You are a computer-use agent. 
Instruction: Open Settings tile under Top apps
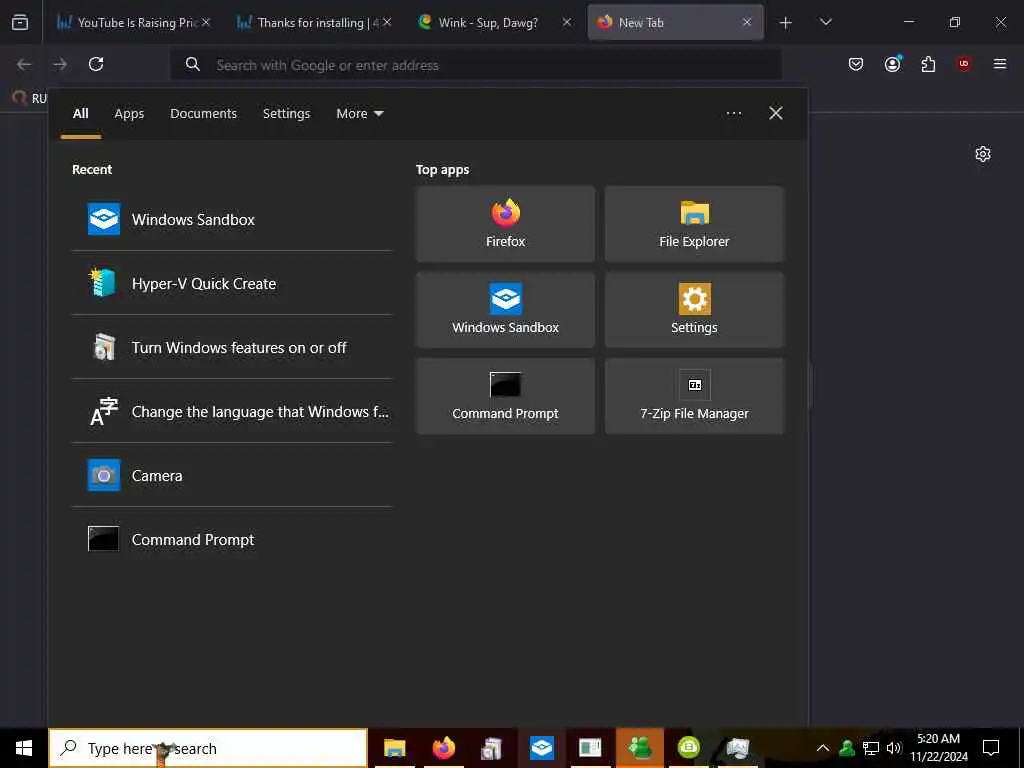point(694,310)
